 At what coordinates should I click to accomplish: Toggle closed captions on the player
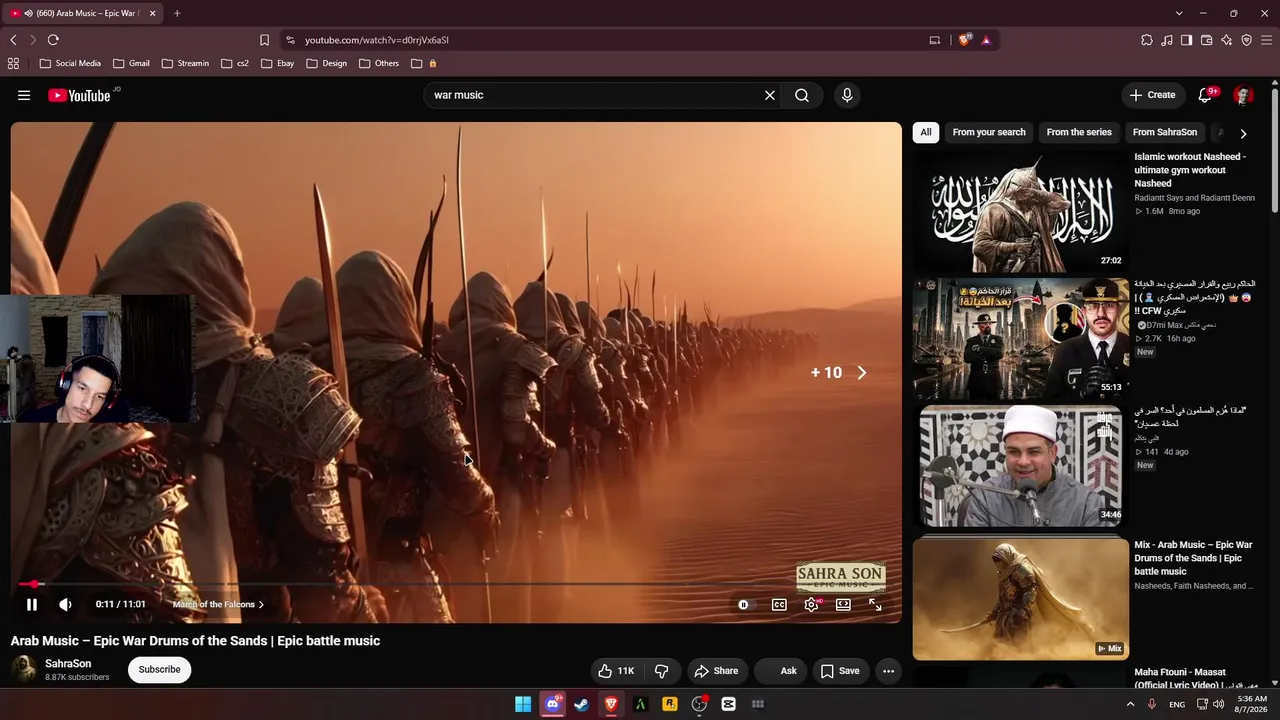(x=779, y=604)
